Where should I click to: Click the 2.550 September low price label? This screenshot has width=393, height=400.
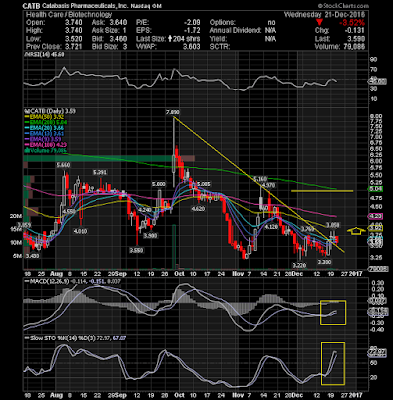coord(136,250)
